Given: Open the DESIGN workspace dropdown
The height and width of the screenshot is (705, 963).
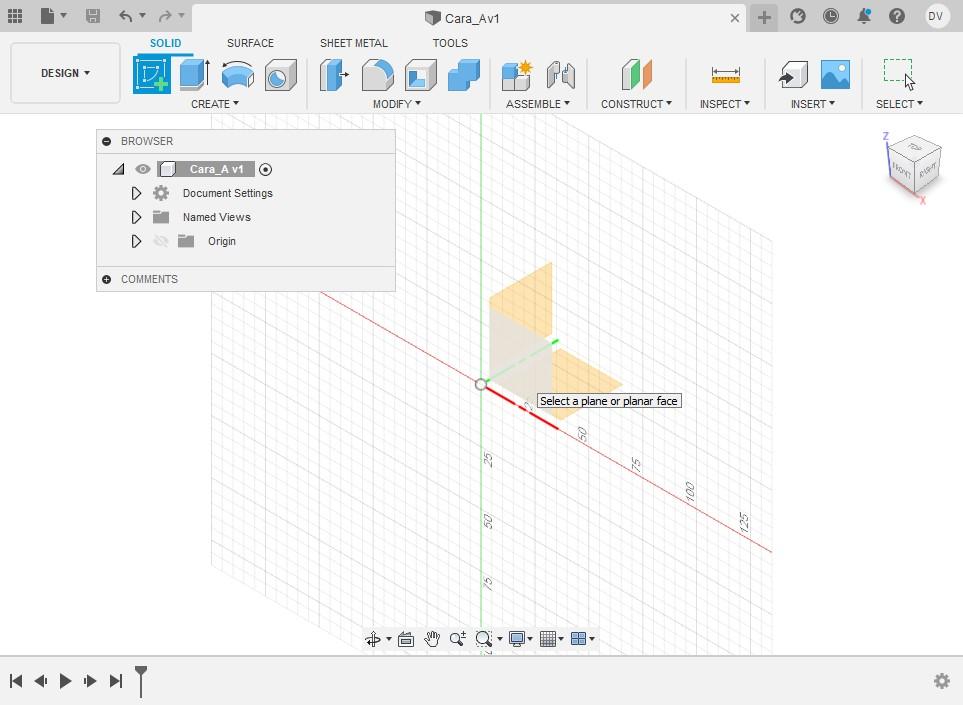Looking at the screenshot, I should (65, 73).
